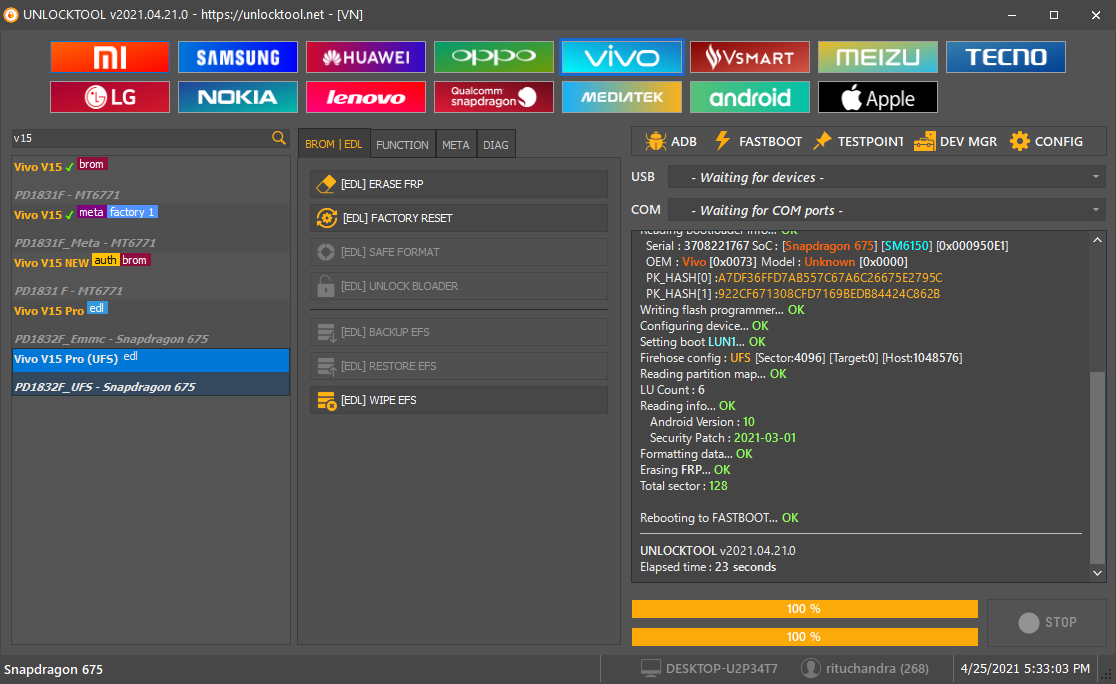The height and width of the screenshot is (684, 1116).
Task: Run [EDL] WIPE EFS
Action: pyautogui.click(x=459, y=400)
